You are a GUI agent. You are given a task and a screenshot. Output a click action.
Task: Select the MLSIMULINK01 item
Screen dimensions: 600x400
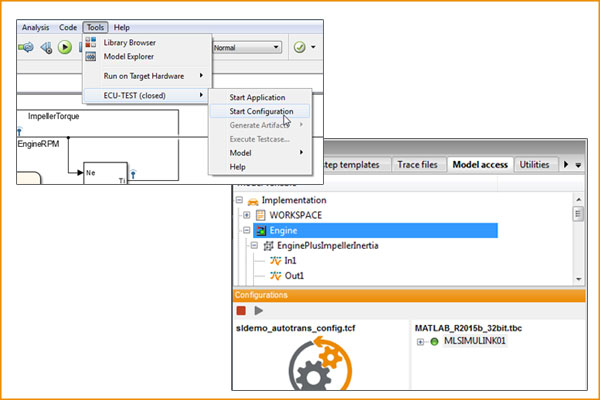pos(474,341)
